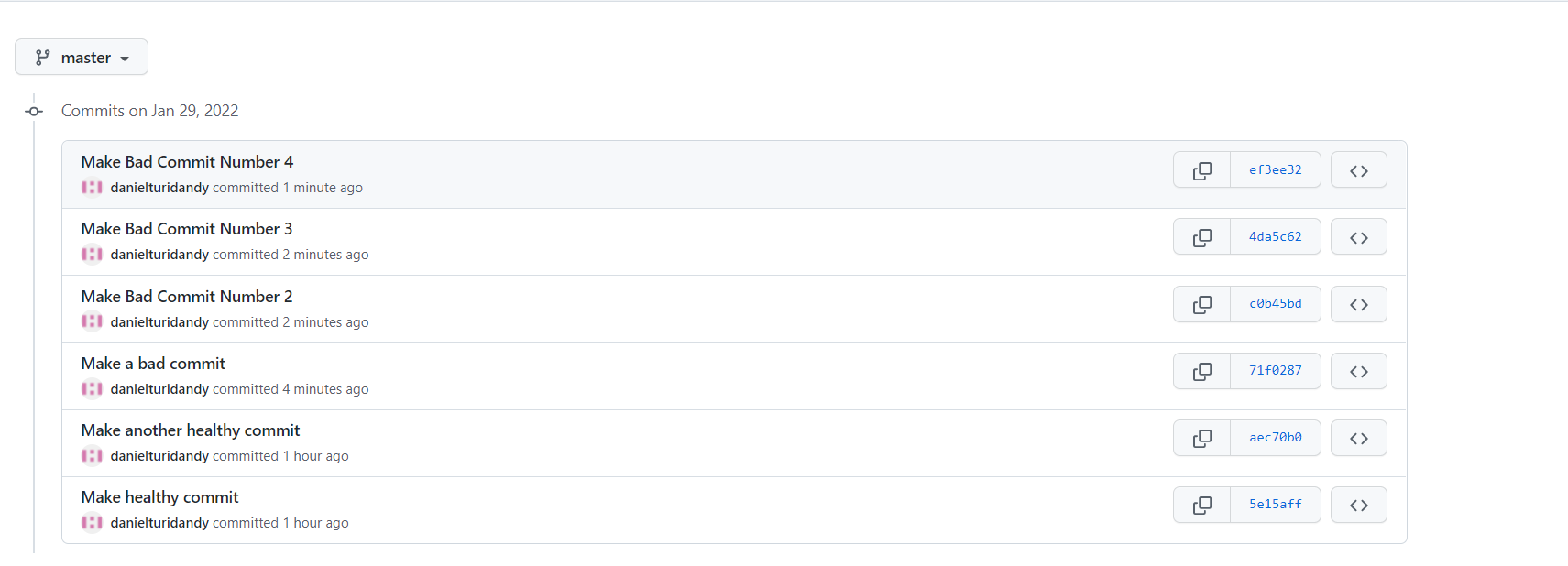Open commit hash 4da5c62
Image resolution: width=1568 pixels, height=566 pixels.
pos(1275,237)
